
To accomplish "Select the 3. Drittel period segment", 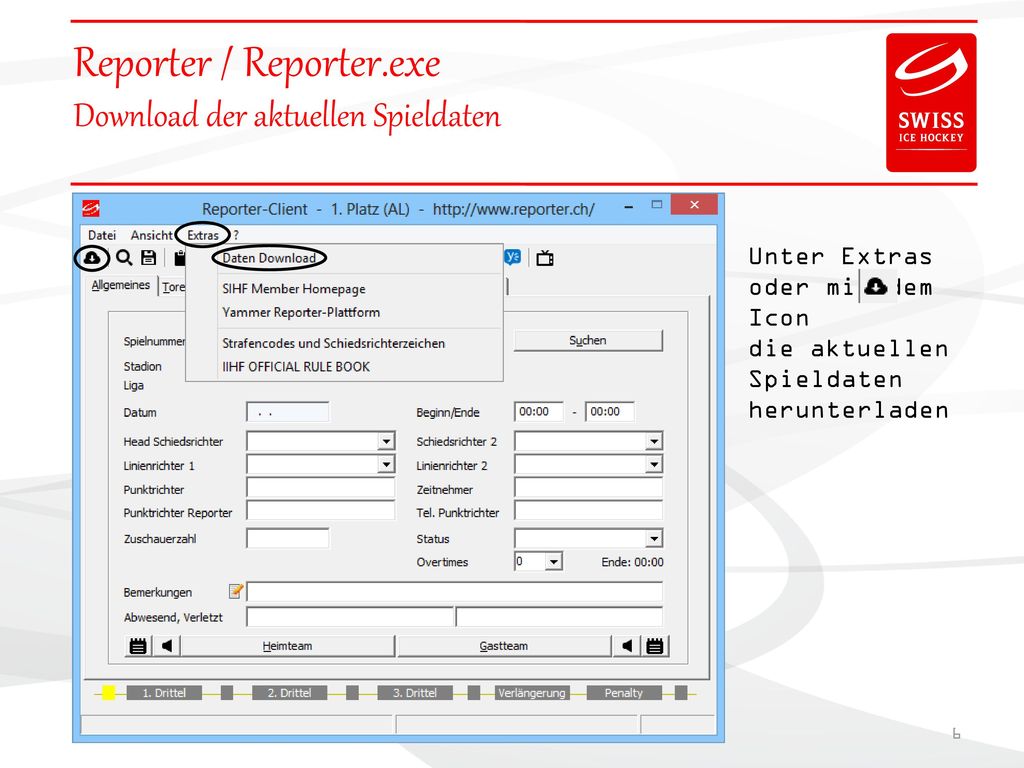I will (415, 693).
